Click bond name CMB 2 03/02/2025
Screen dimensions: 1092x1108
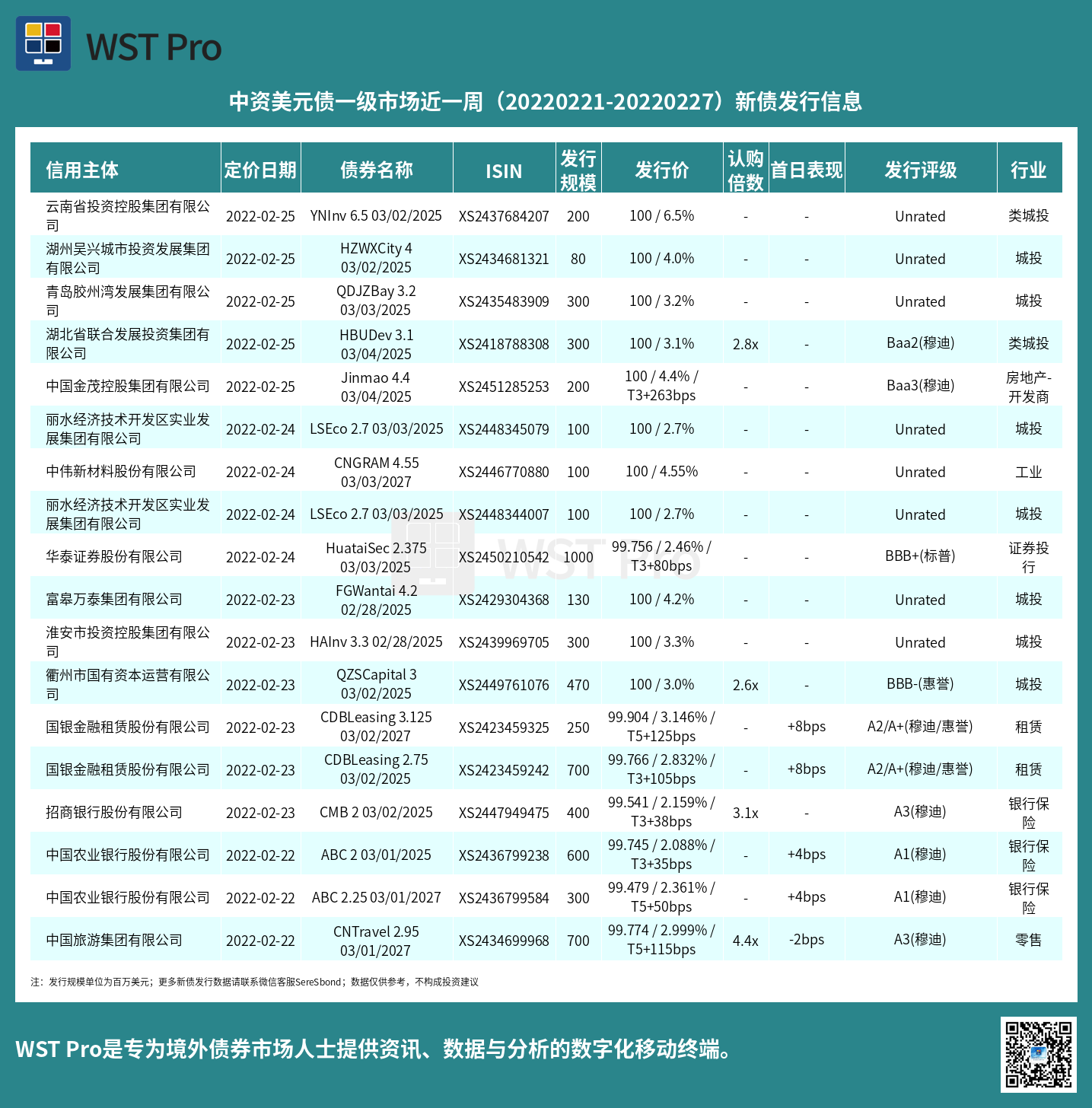(376, 813)
